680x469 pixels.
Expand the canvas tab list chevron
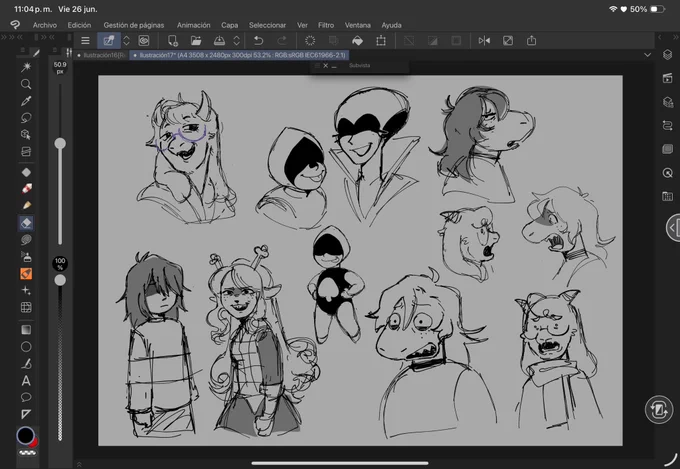[647, 55]
